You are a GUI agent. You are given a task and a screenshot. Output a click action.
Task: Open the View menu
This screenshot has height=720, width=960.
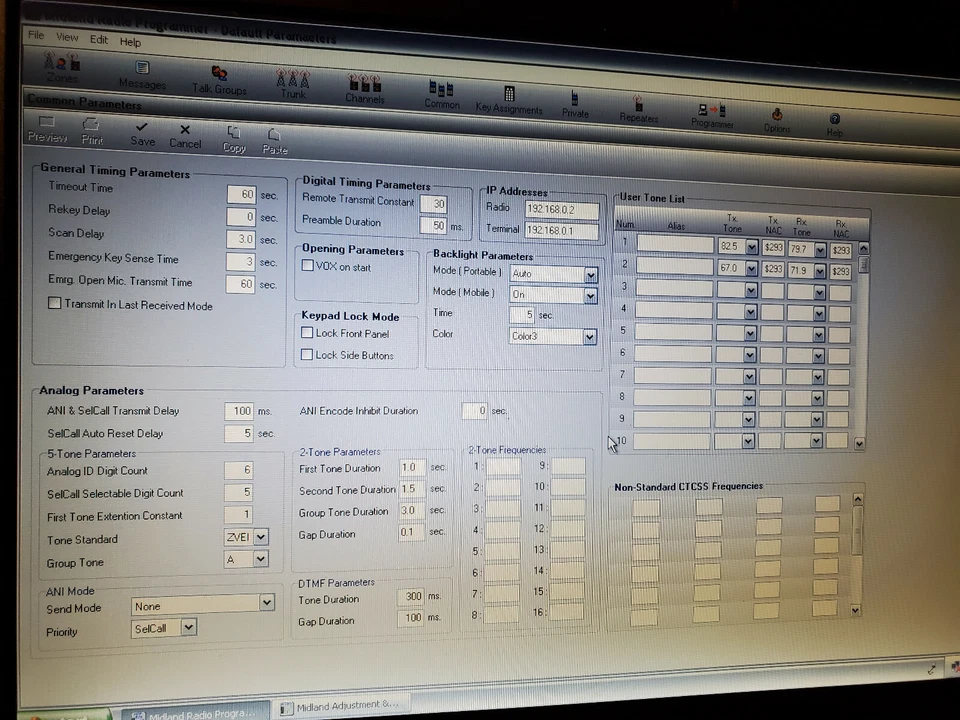67,37
